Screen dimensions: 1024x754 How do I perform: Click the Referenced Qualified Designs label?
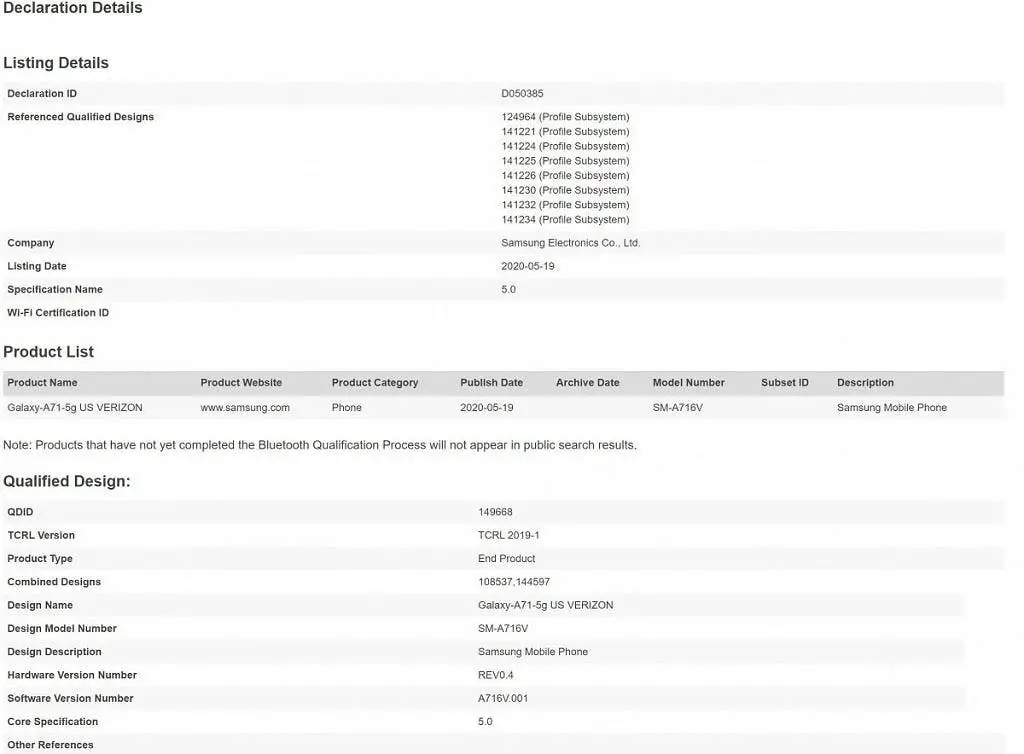click(x=80, y=117)
